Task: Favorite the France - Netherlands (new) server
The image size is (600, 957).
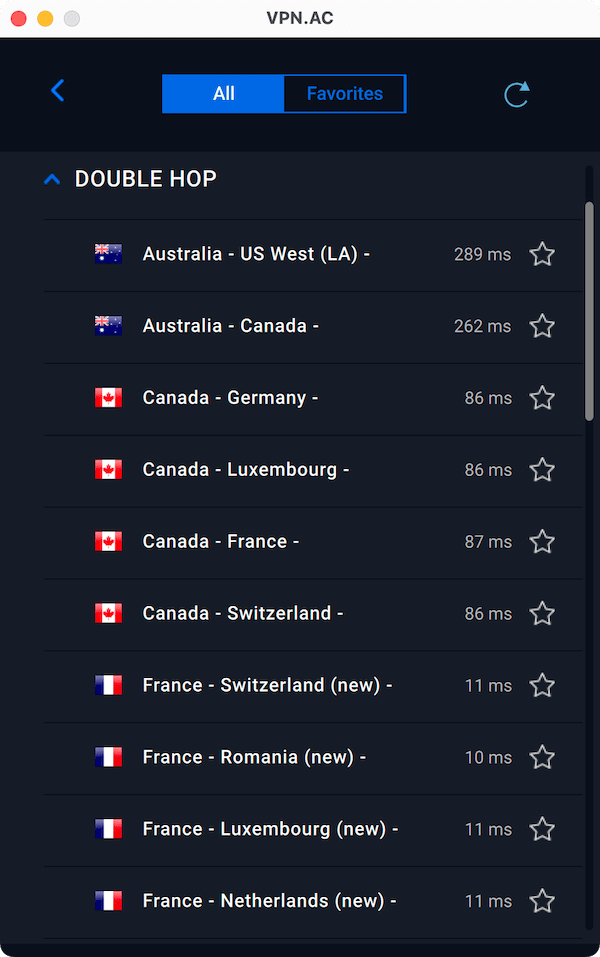Action: coord(542,902)
